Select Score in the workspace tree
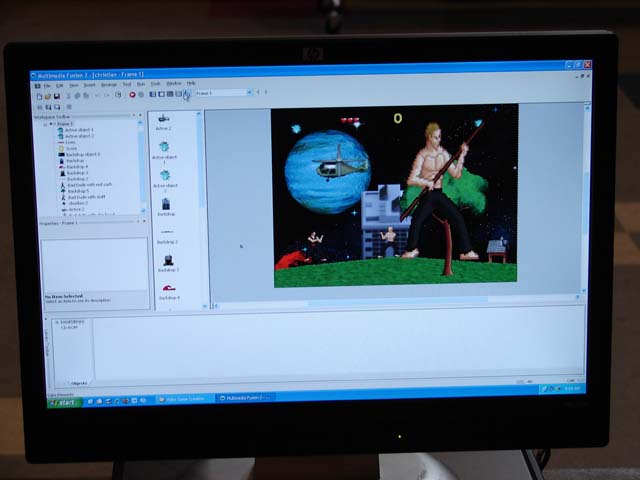The image size is (640, 480). pos(72,148)
